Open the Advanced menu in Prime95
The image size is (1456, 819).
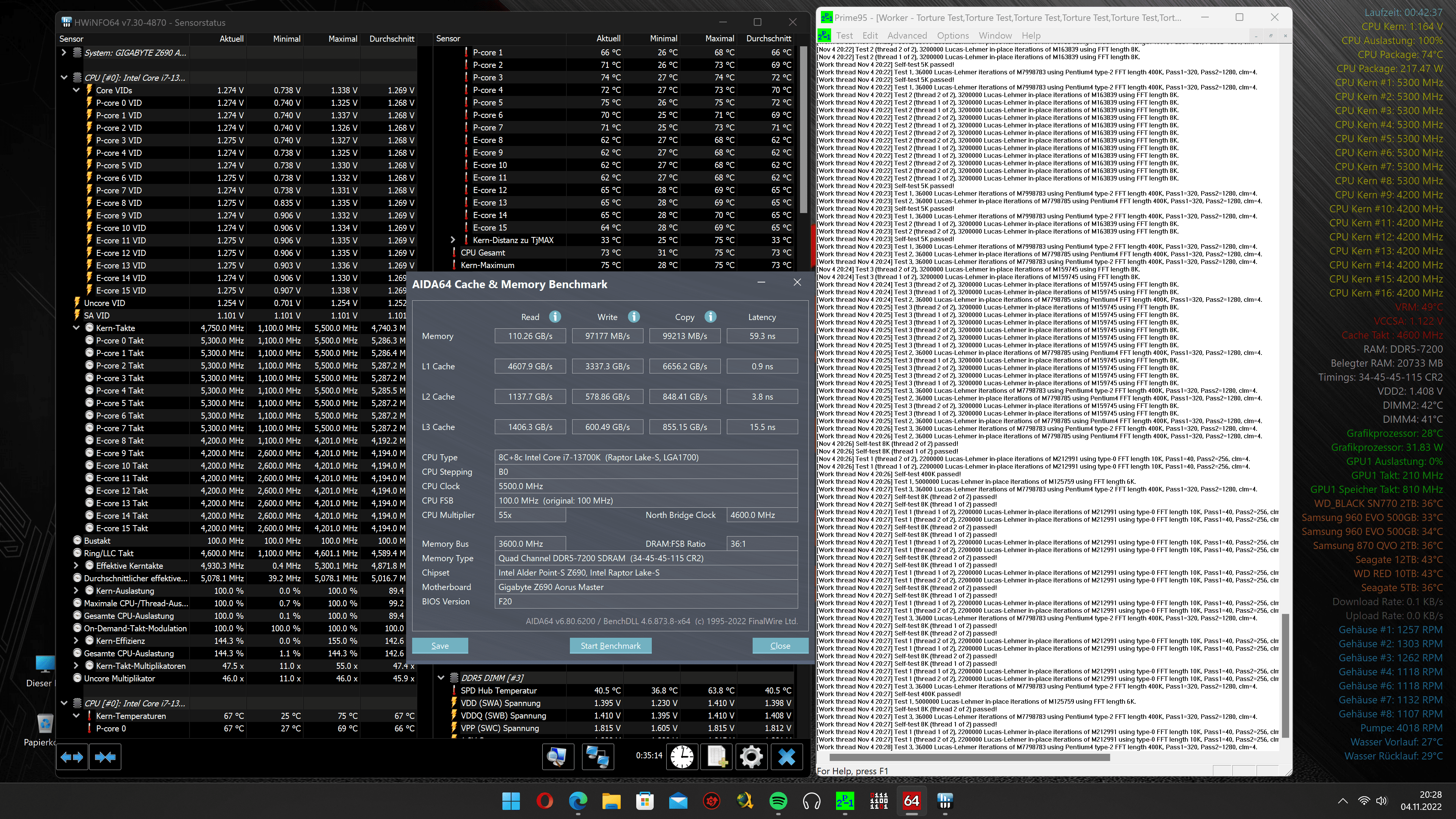click(907, 36)
